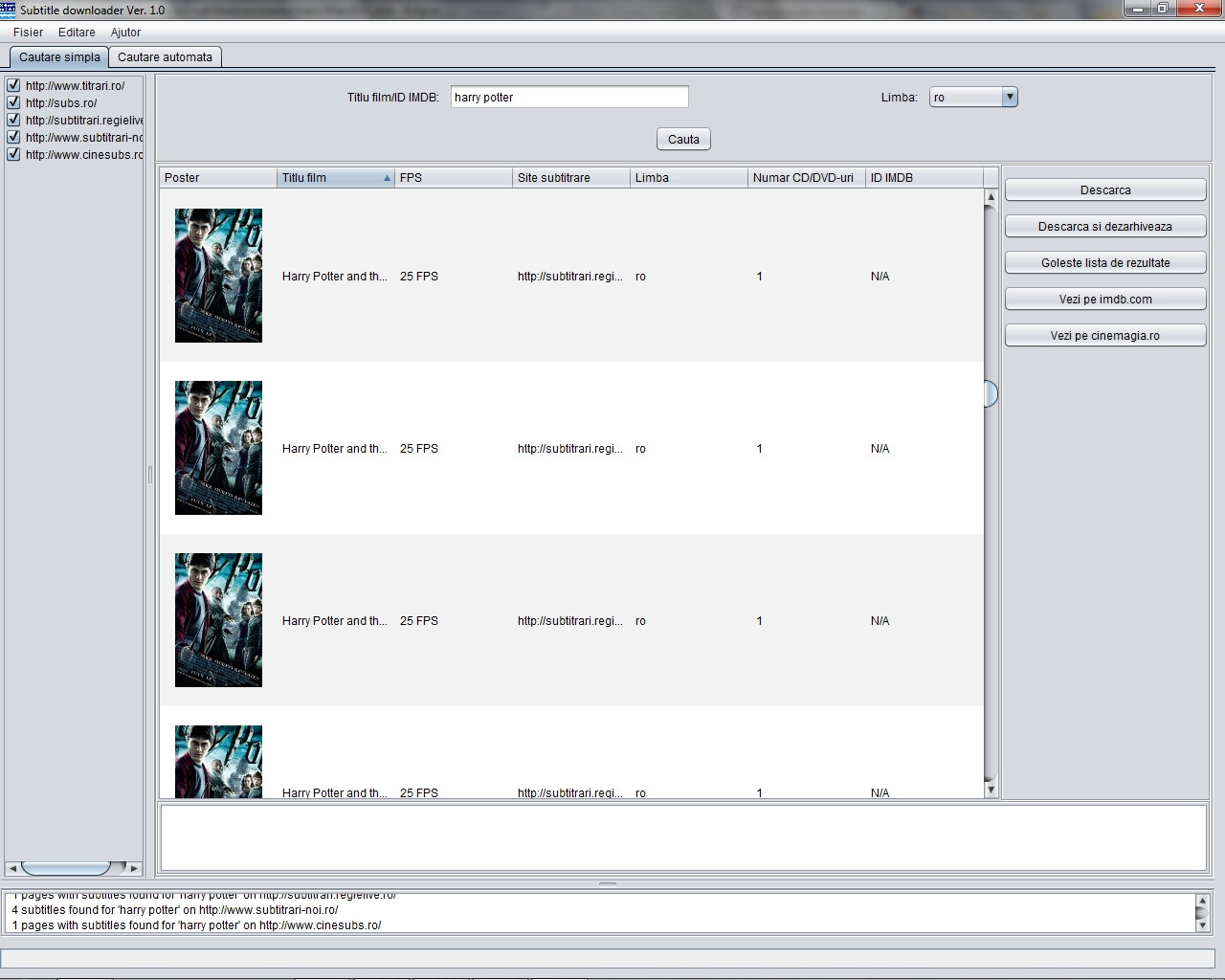The image size is (1225, 980).
Task: Click the 'Titlu film/ID IMDB:' label
Action: coord(393,98)
